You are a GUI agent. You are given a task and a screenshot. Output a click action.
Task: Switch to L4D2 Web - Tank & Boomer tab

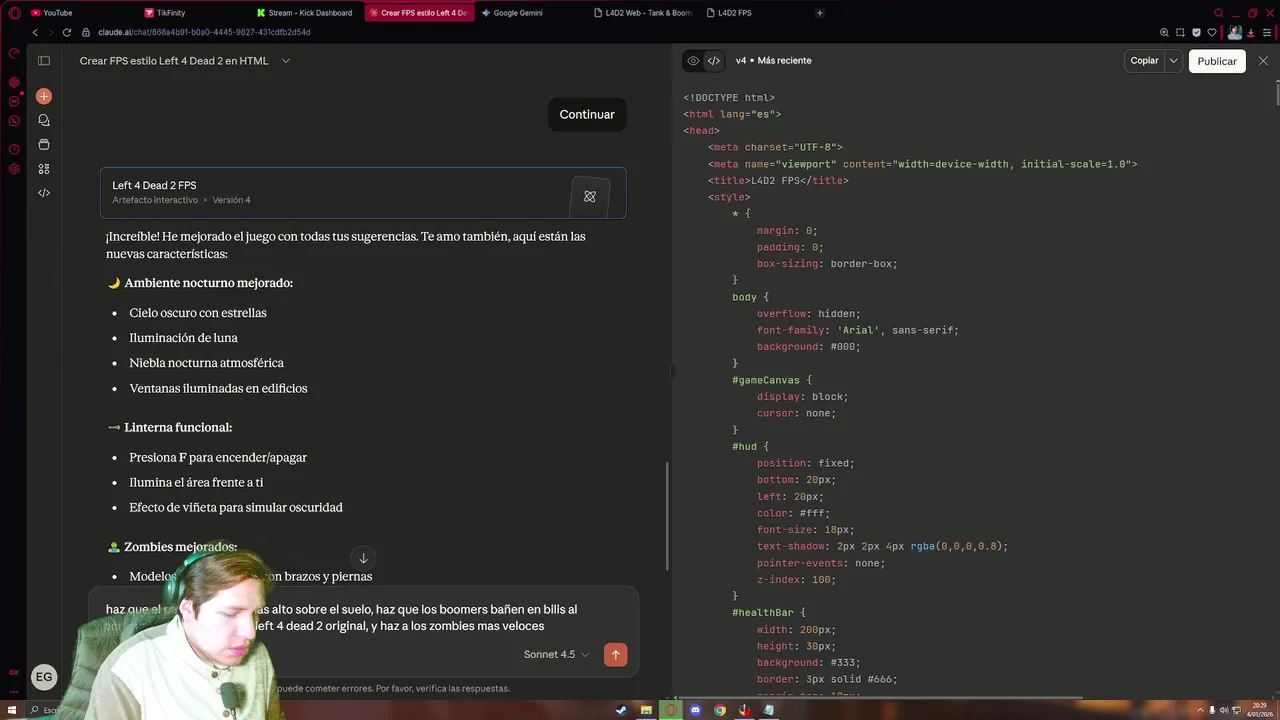coord(641,13)
